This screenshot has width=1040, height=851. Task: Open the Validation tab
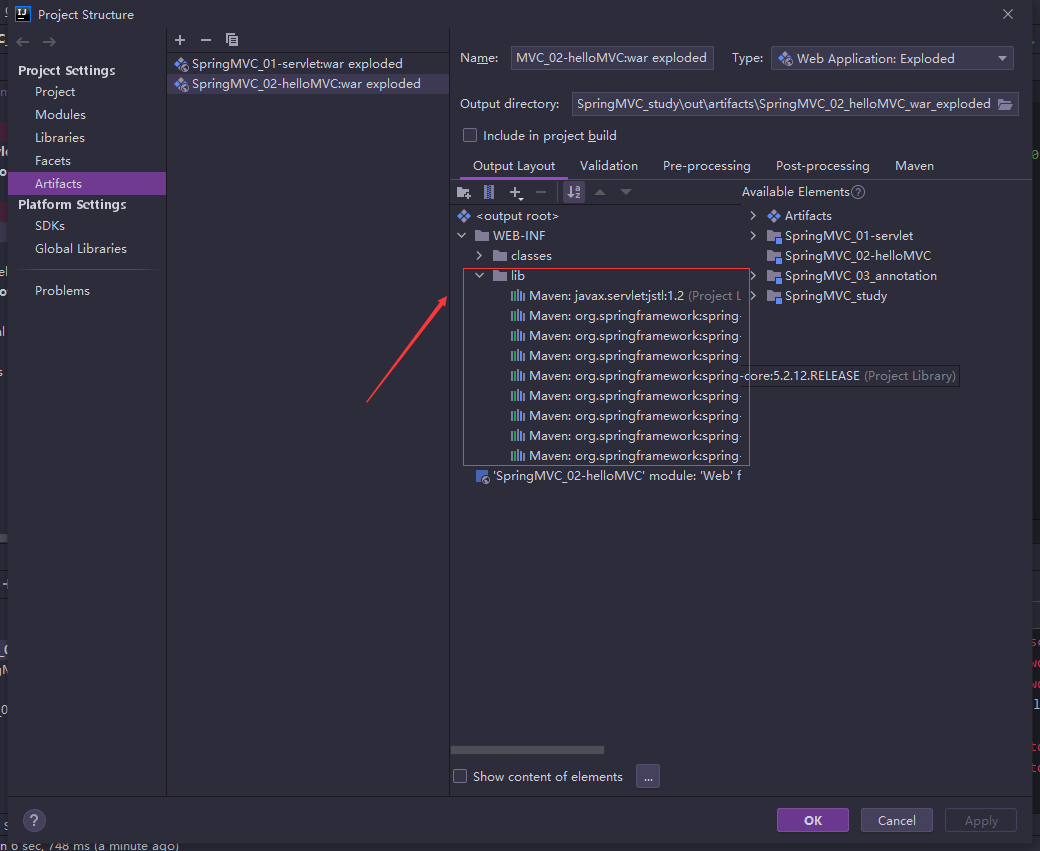609,166
